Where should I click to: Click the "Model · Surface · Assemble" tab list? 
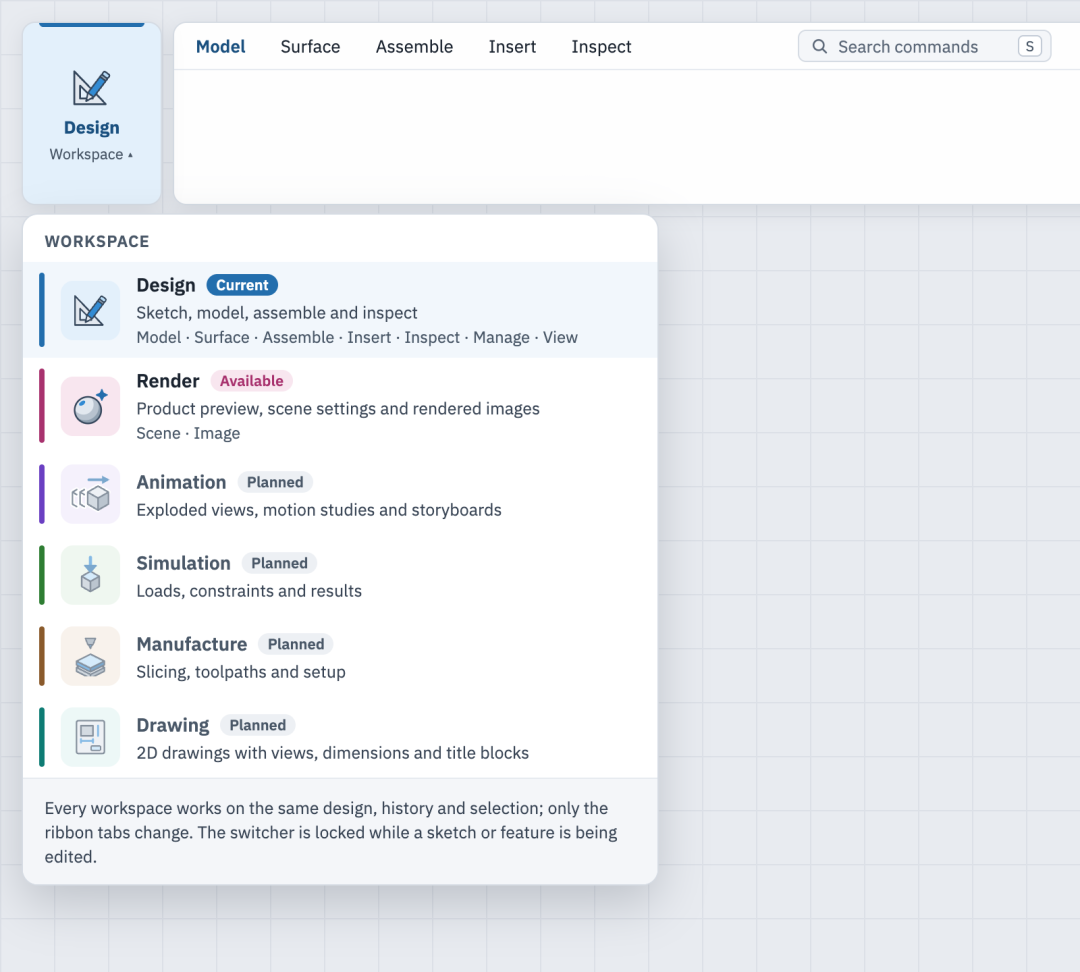point(357,338)
